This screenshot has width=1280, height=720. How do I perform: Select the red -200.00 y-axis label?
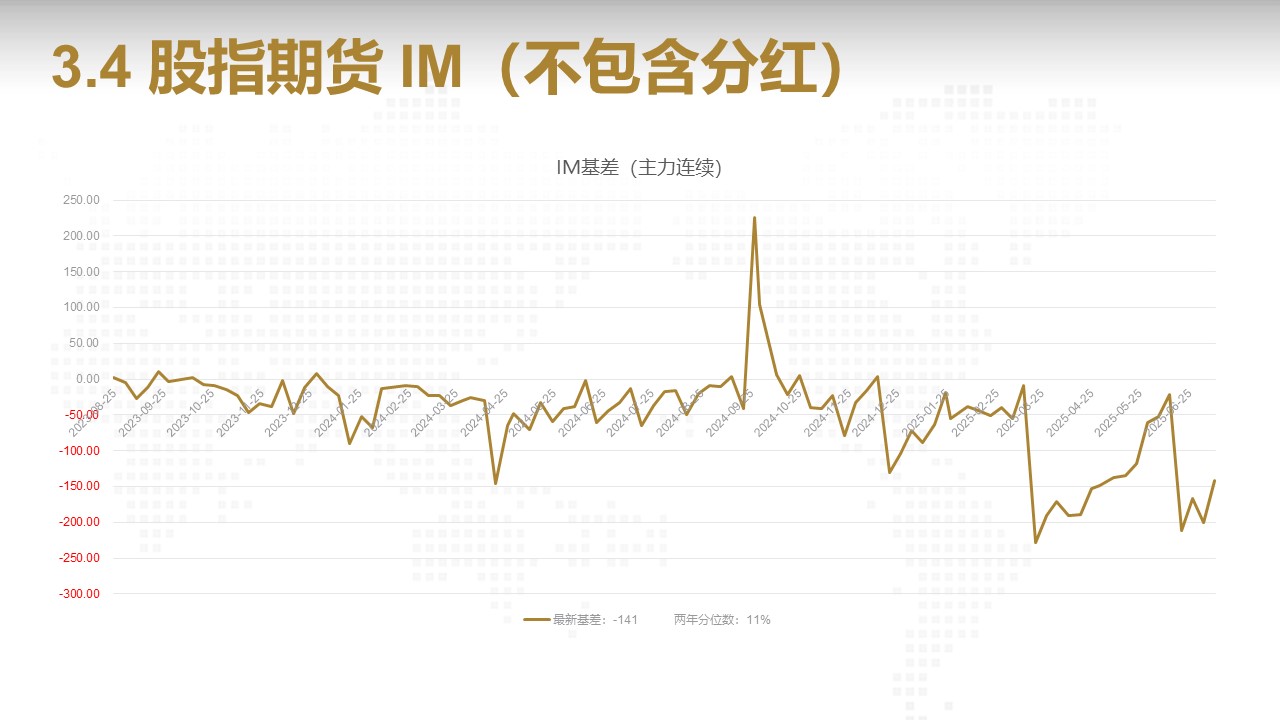[78, 522]
